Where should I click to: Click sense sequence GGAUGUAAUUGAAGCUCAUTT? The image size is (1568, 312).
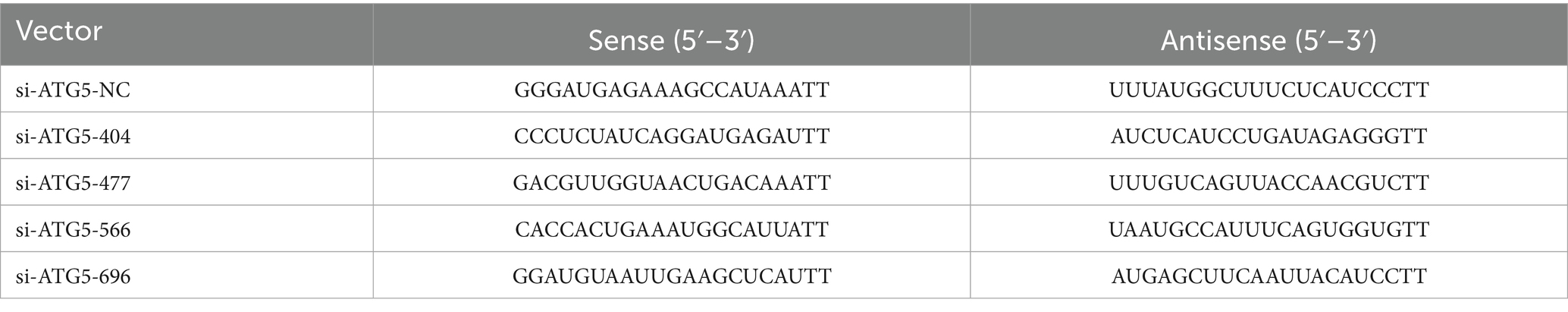671,276
